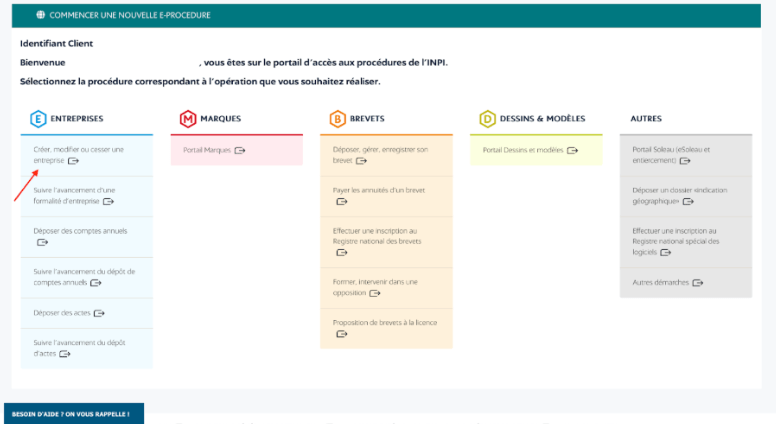Click the globe icon in the header bar

pos(40,16)
